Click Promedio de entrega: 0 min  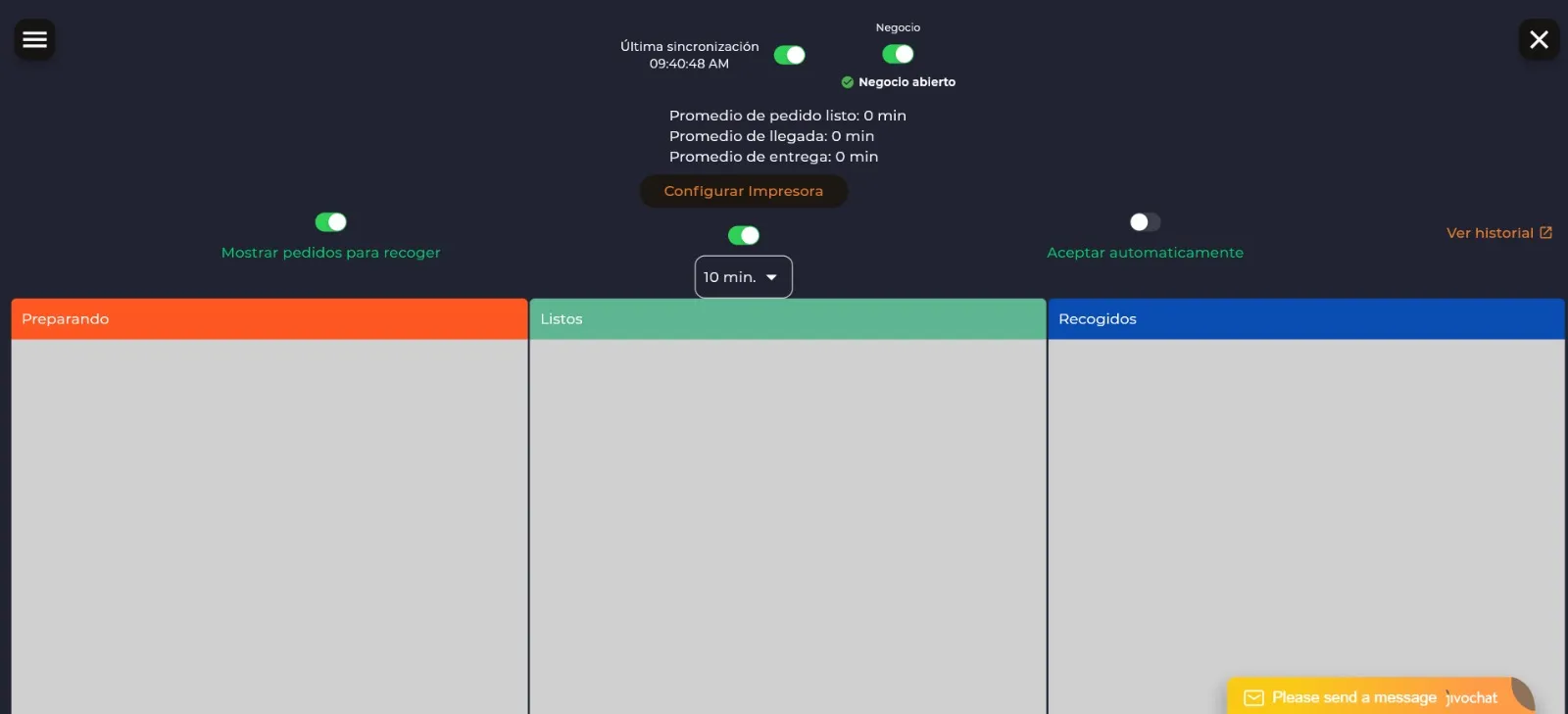click(x=774, y=157)
